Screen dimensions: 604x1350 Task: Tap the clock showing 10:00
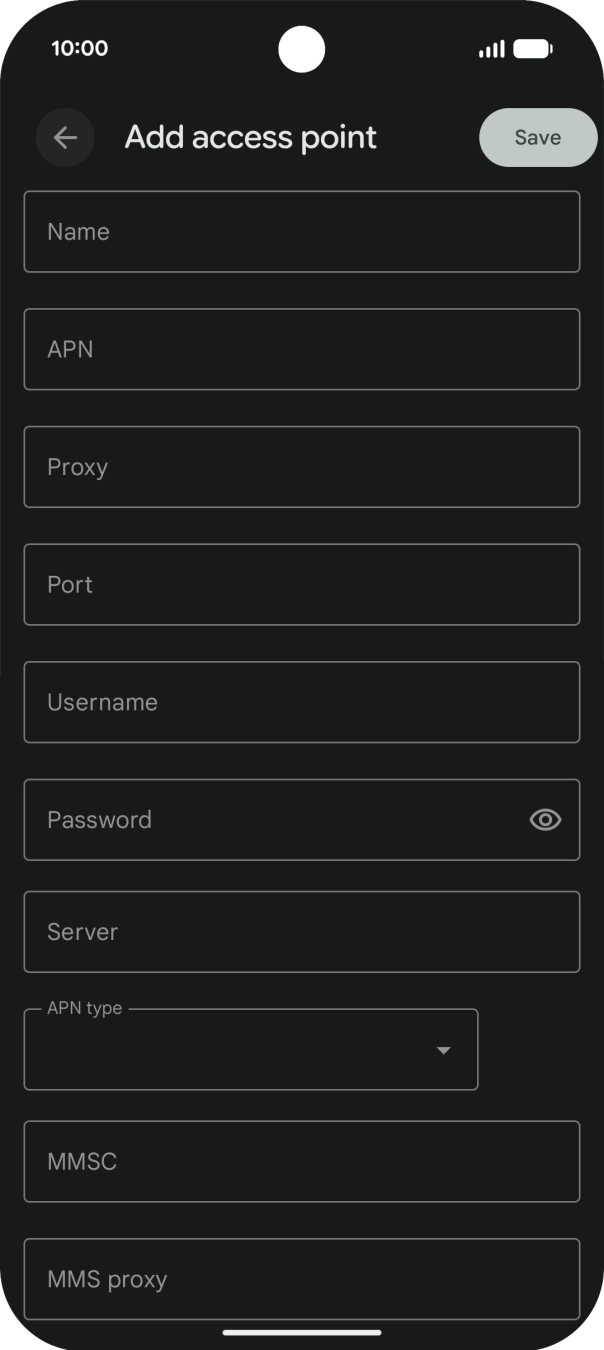click(78, 47)
